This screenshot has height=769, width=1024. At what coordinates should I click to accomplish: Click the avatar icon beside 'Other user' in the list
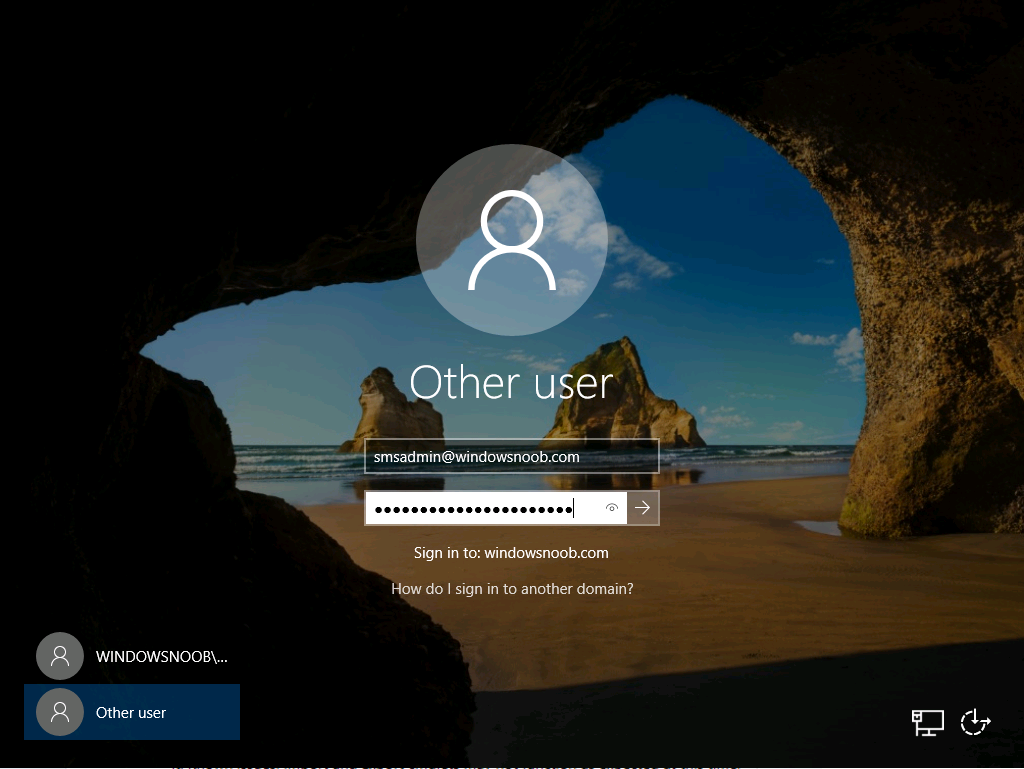pos(60,712)
